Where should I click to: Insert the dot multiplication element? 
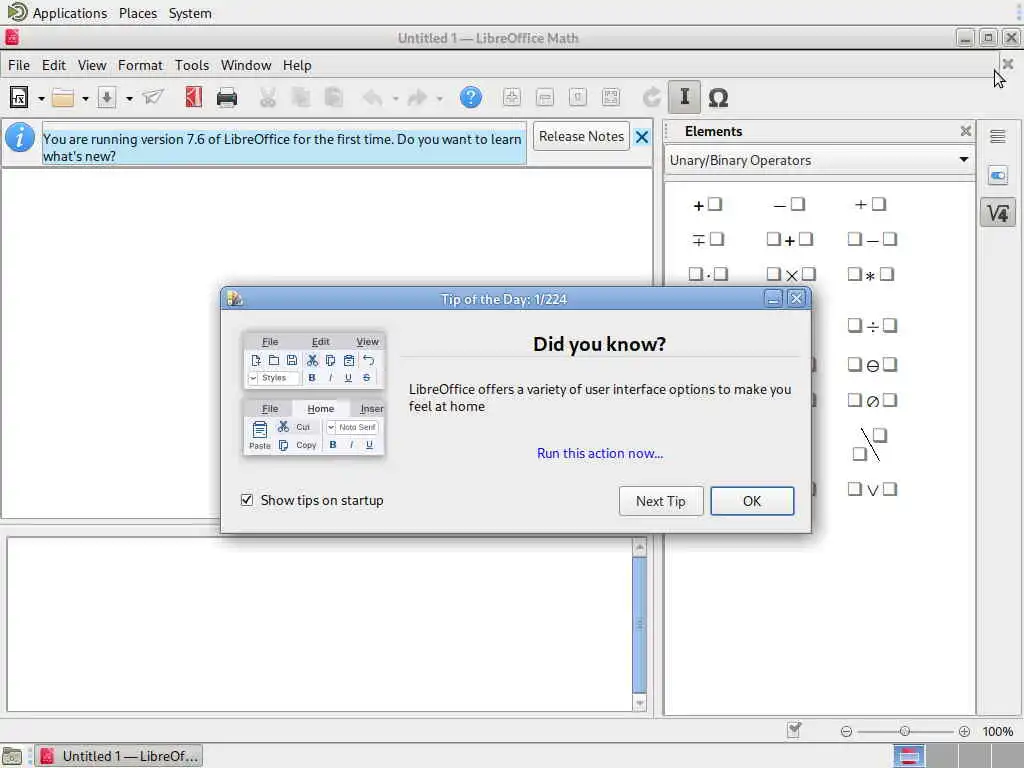[x=708, y=274]
